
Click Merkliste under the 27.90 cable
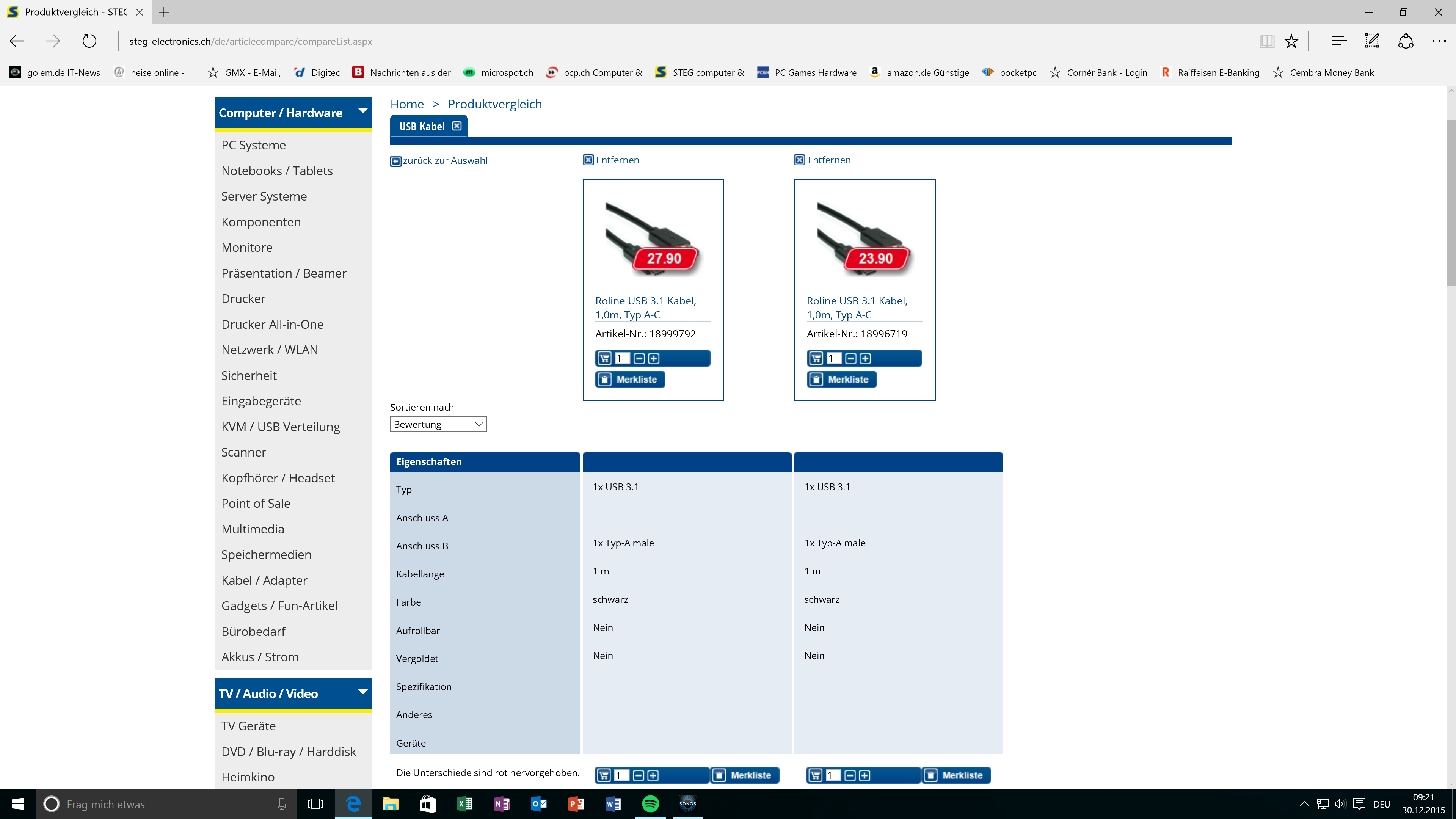point(630,379)
